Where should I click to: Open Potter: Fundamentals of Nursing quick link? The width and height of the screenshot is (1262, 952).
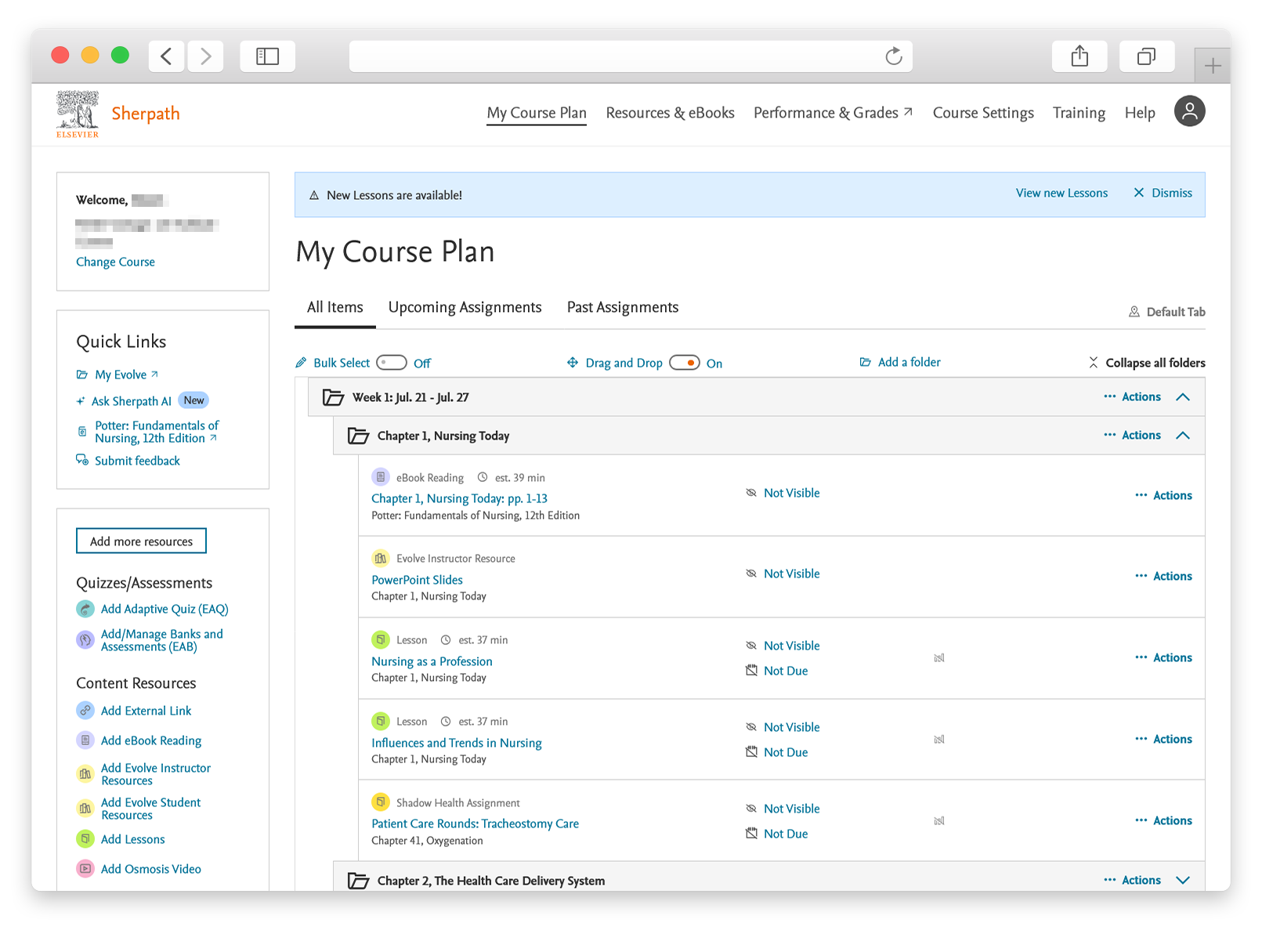(156, 432)
